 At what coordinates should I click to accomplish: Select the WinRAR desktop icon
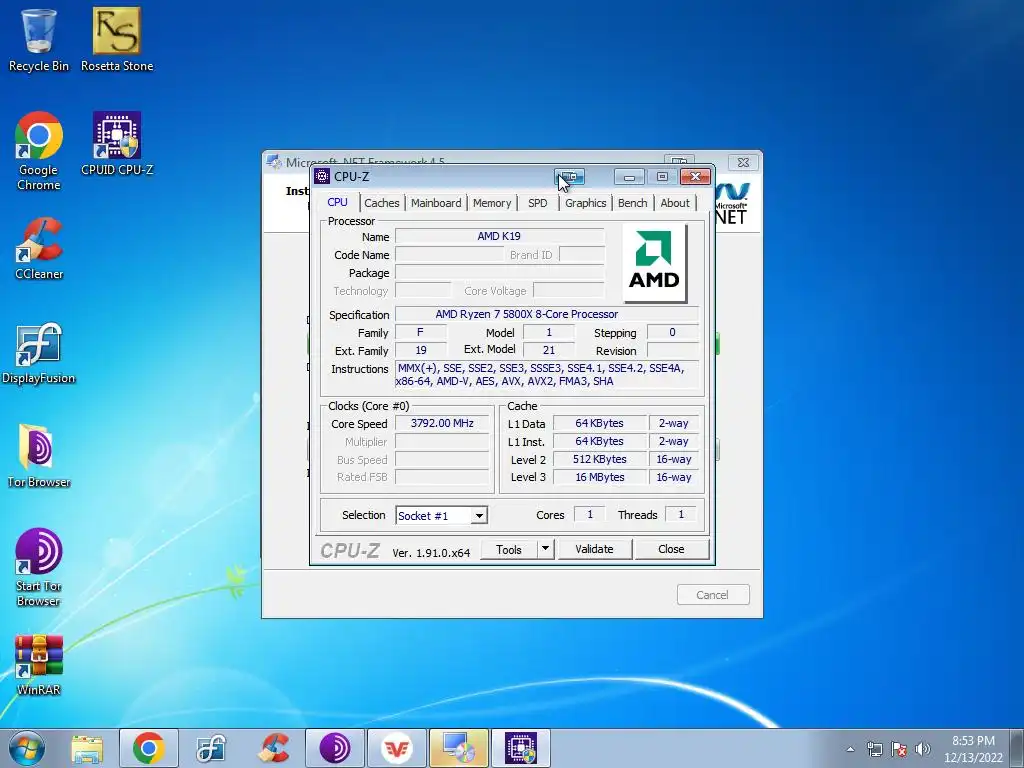tap(39, 665)
